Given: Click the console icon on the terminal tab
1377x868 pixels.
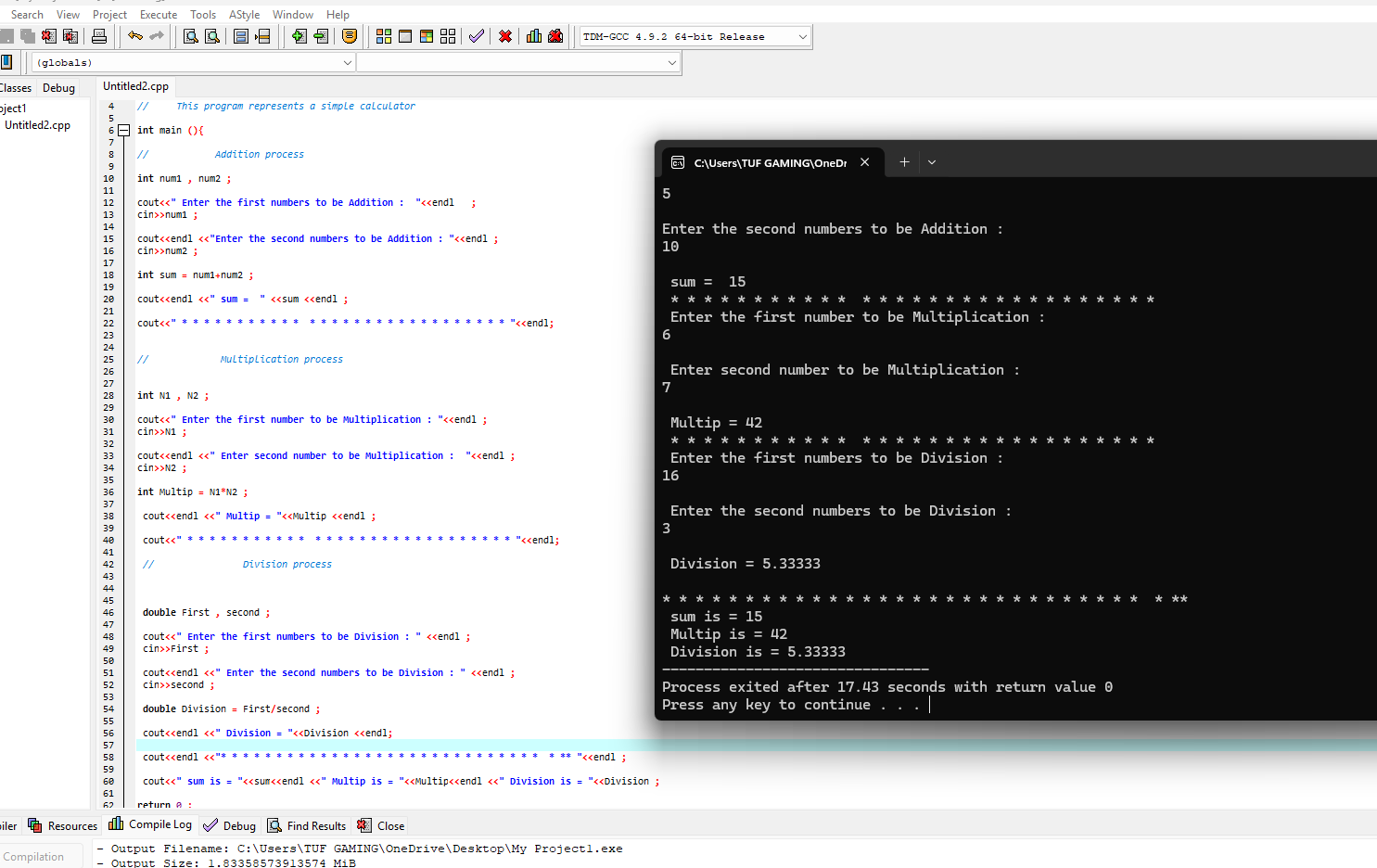Looking at the screenshot, I should [x=678, y=162].
